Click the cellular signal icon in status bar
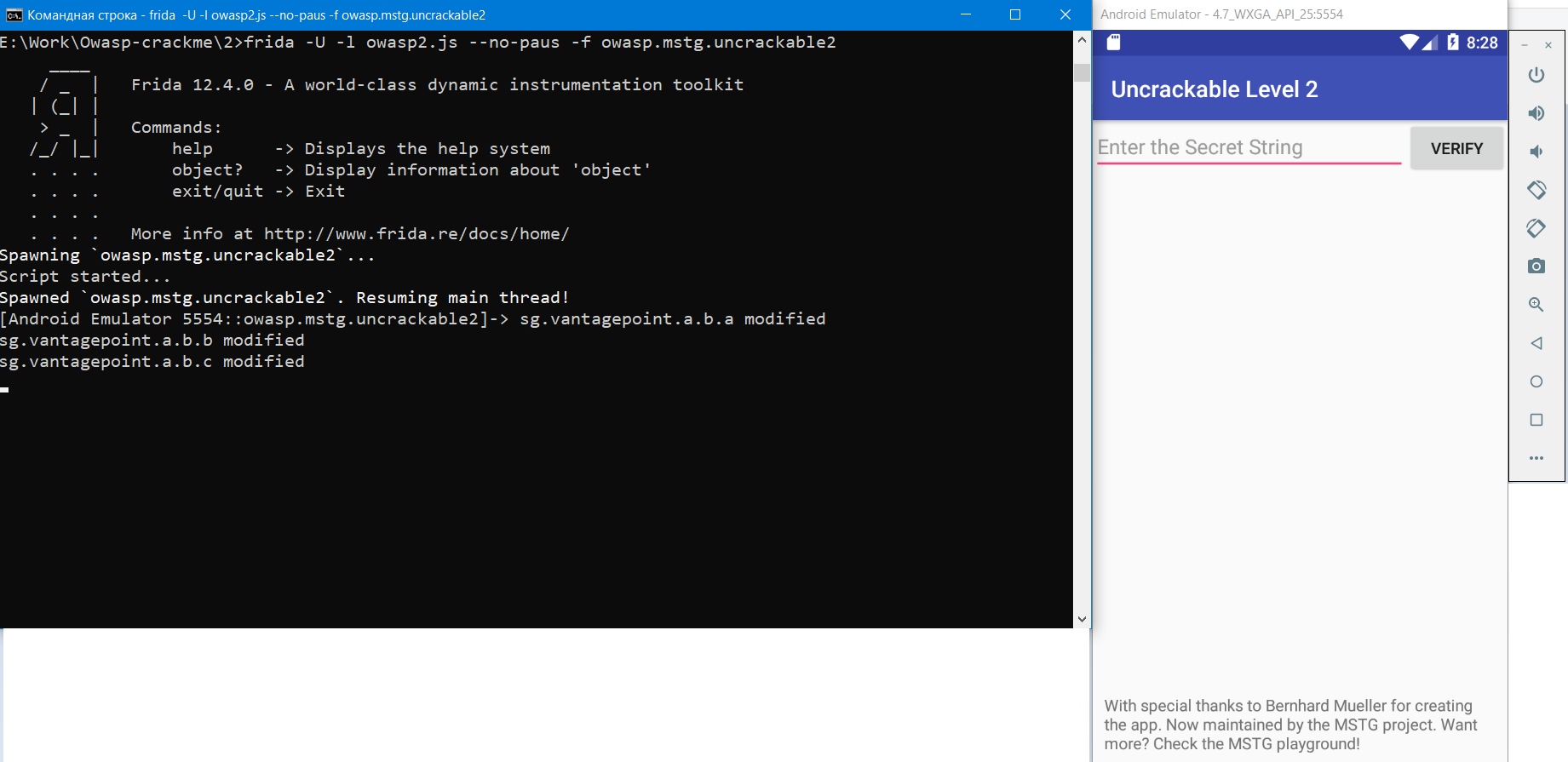 (x=1430, y=43)
